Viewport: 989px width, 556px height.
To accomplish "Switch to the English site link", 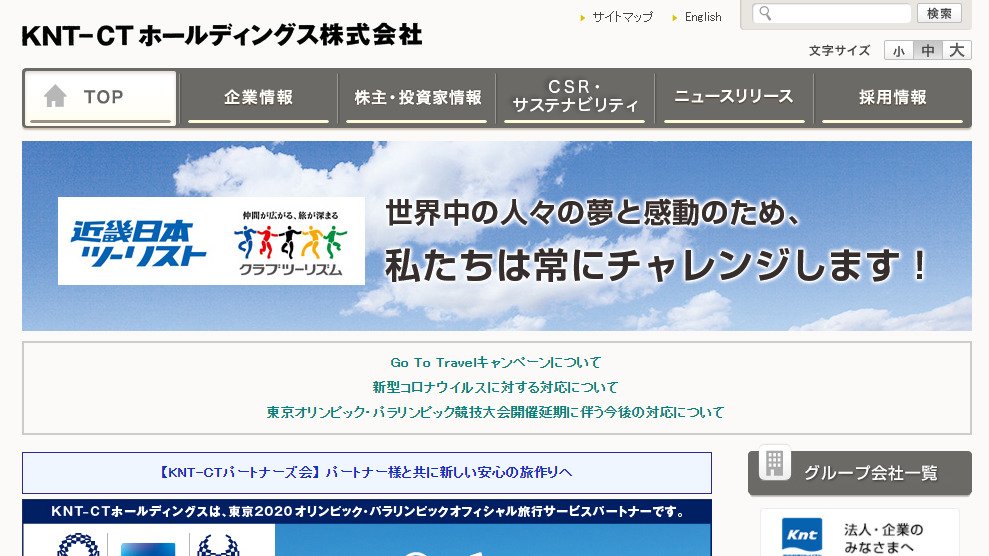I will pos(703,17).
